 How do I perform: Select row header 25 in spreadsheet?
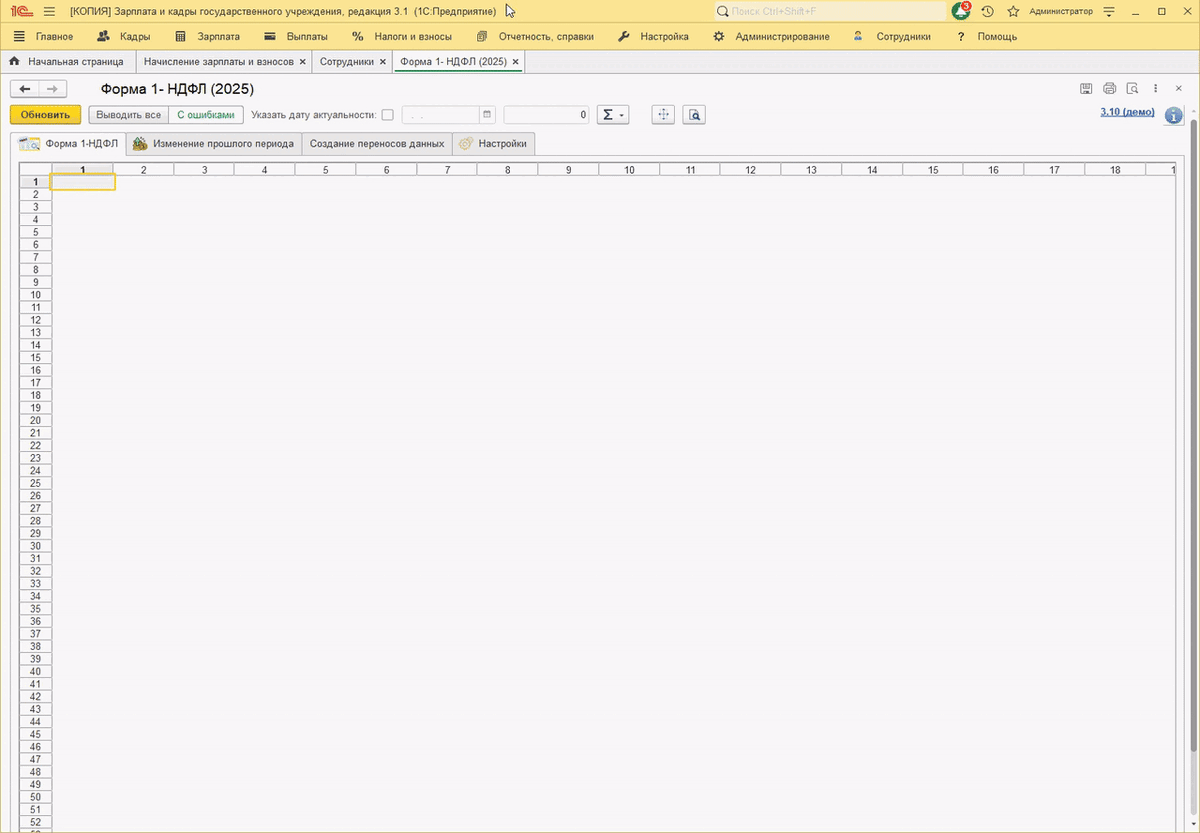(x=35, y=483)
